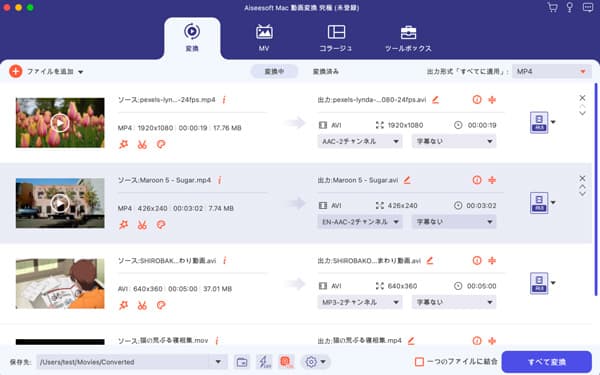This screenshot has width=600, height=375.
Task: Open scissors cut tool for SHIROBAKO video
Action: pyautogui.click(x=142, y=305)
